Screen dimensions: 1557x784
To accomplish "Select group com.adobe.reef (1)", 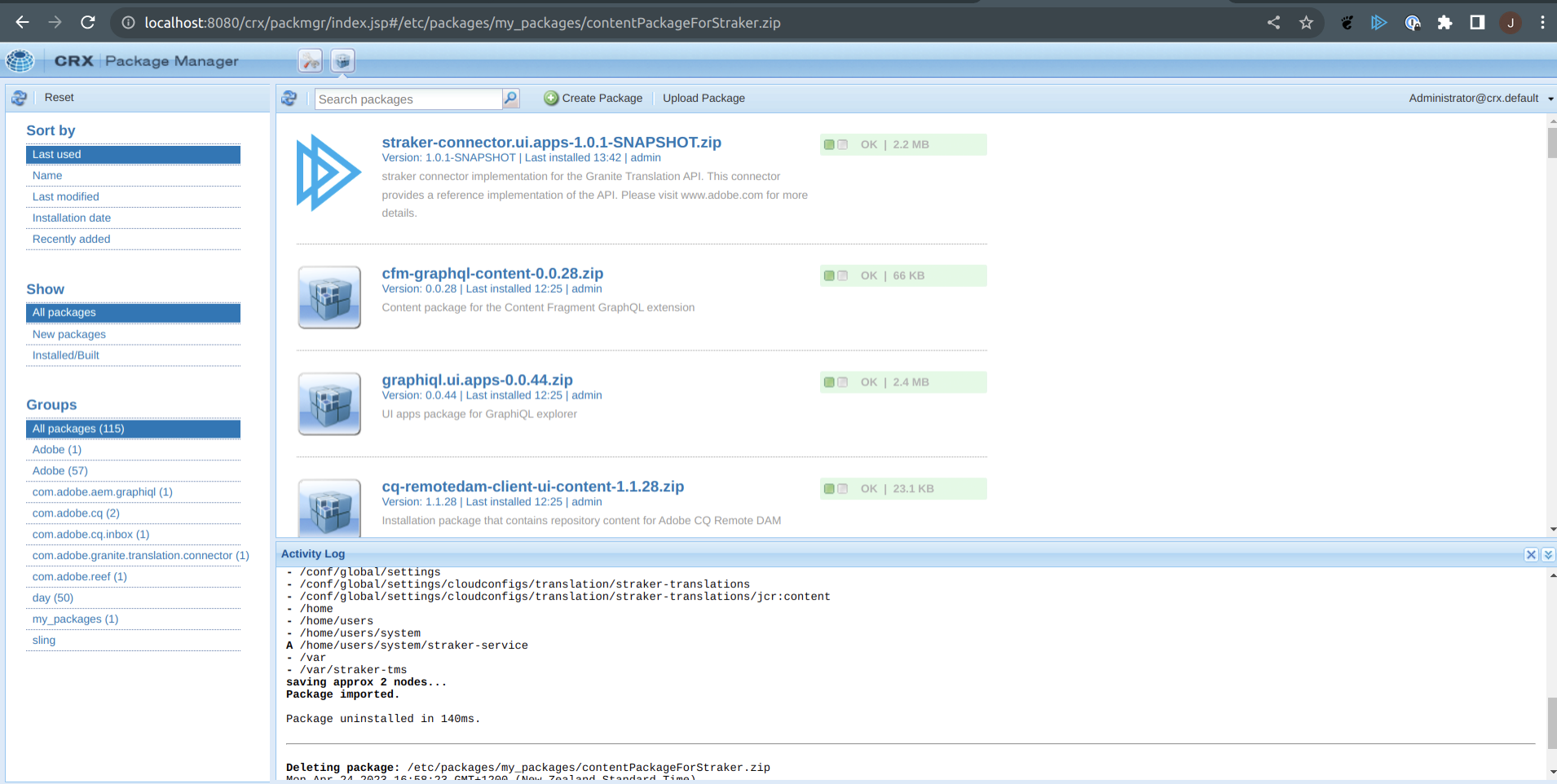I will [x=133, y=577].
